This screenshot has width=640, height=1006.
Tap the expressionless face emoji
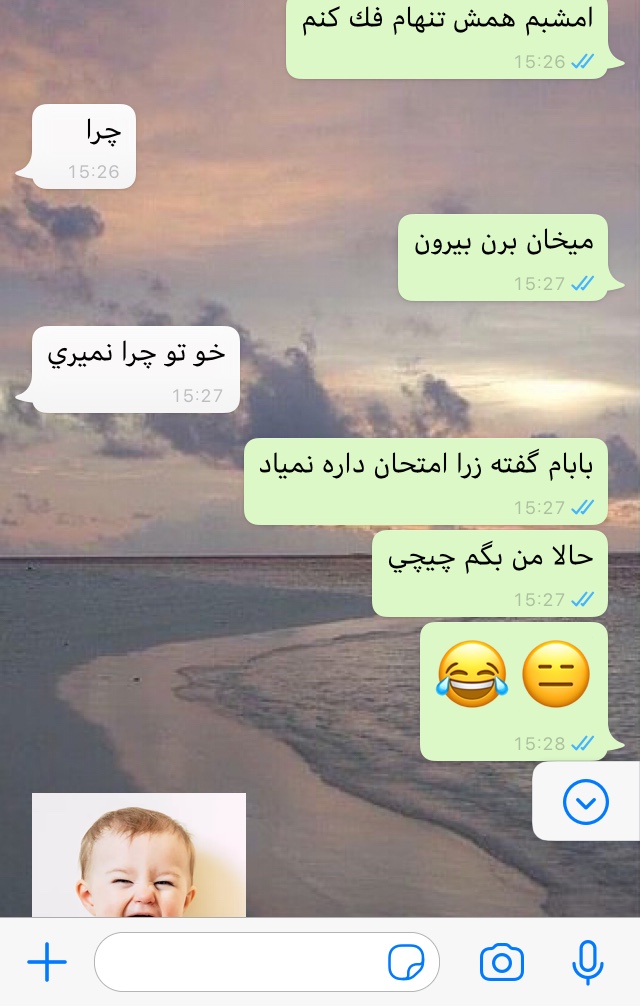555,674
